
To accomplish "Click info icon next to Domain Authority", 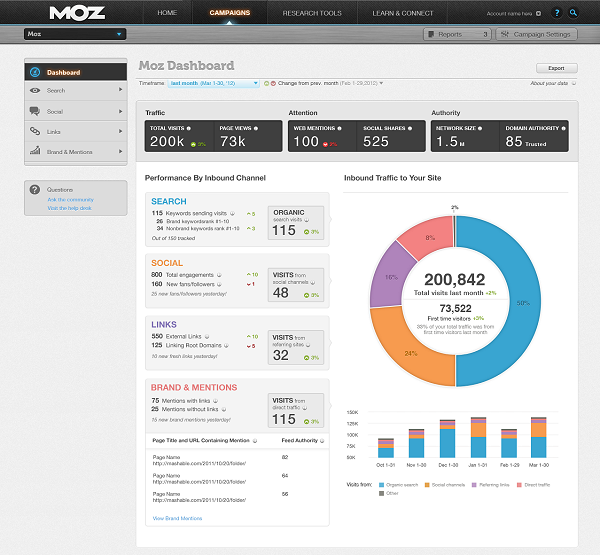I will 563,128.
